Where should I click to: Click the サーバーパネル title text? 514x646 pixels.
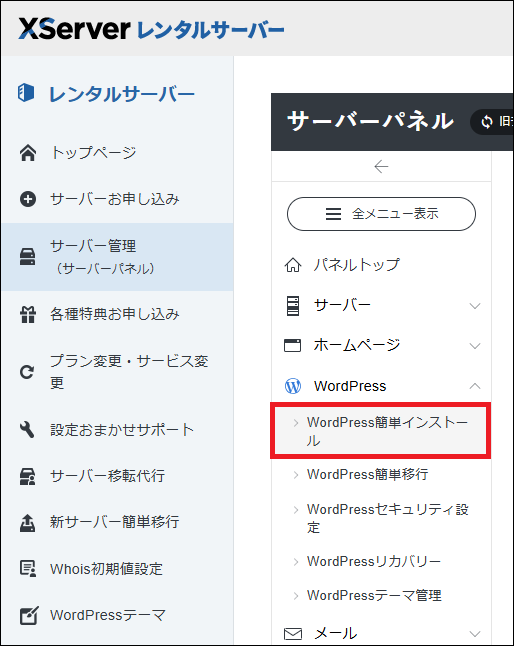pyautogui.click(x=370, y=121)
